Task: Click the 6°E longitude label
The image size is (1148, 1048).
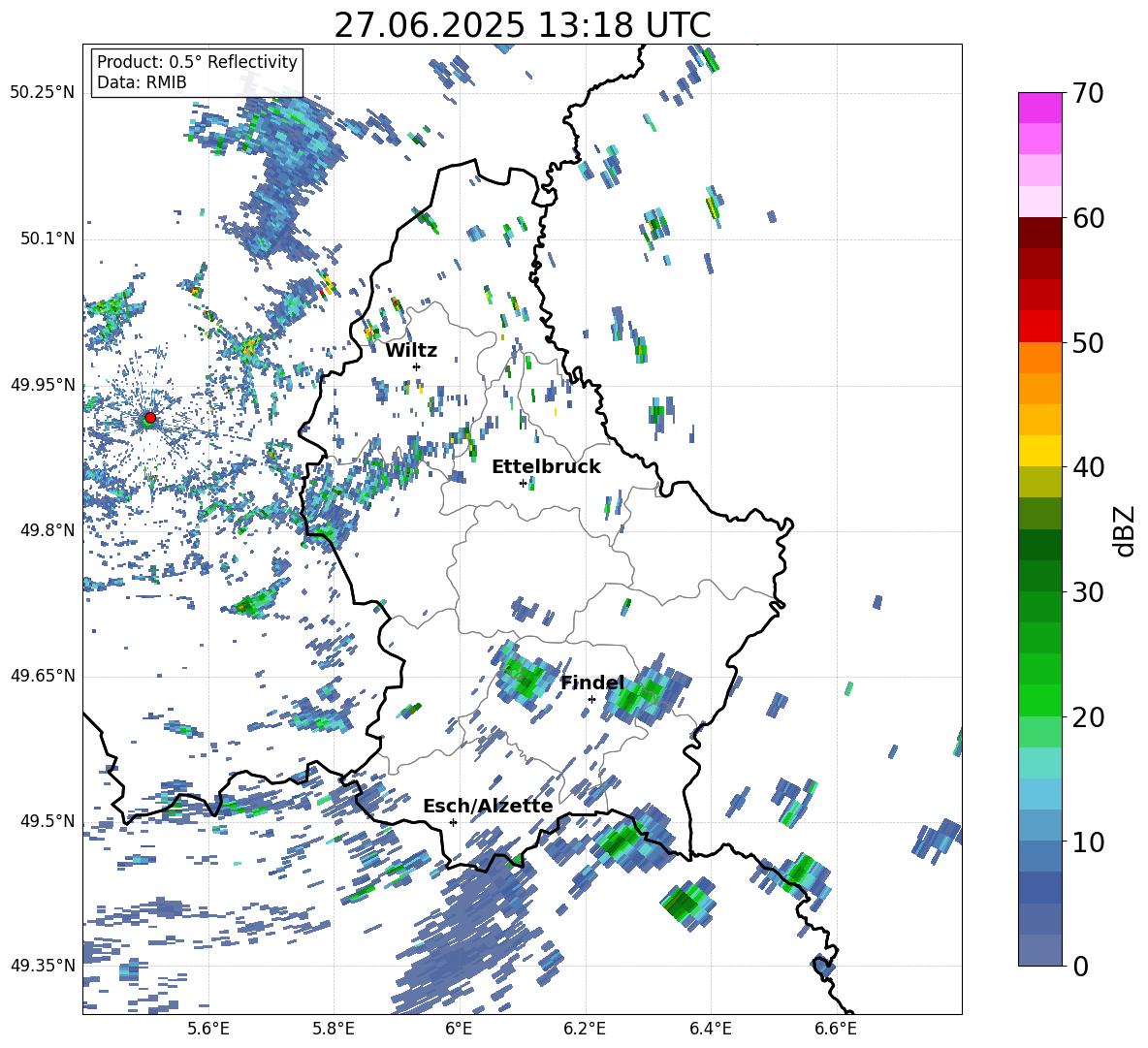Action: pos(459,1030)
